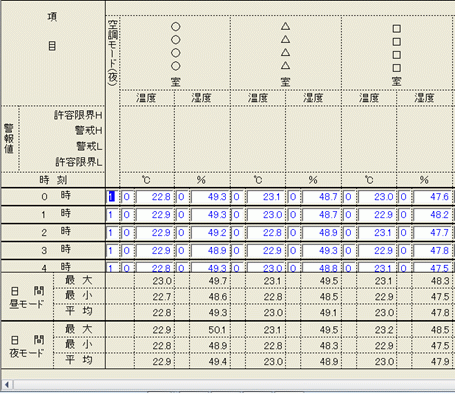Select the 48.9 humidity field at 3時
Image resolution: width=455 pixels, height=394 pixels.
(x=210, y=251)
